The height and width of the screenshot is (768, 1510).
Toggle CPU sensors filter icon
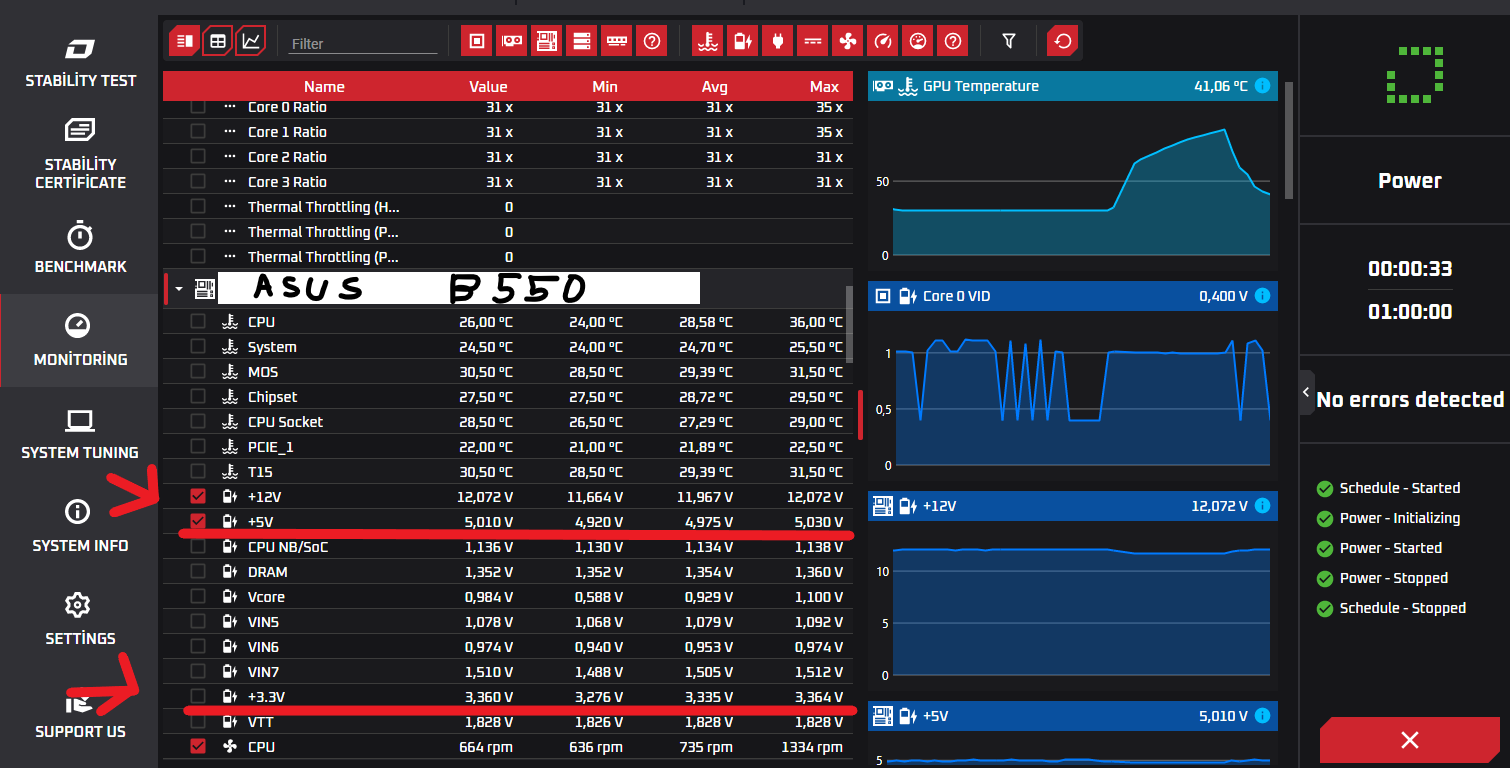coord(477,41)
